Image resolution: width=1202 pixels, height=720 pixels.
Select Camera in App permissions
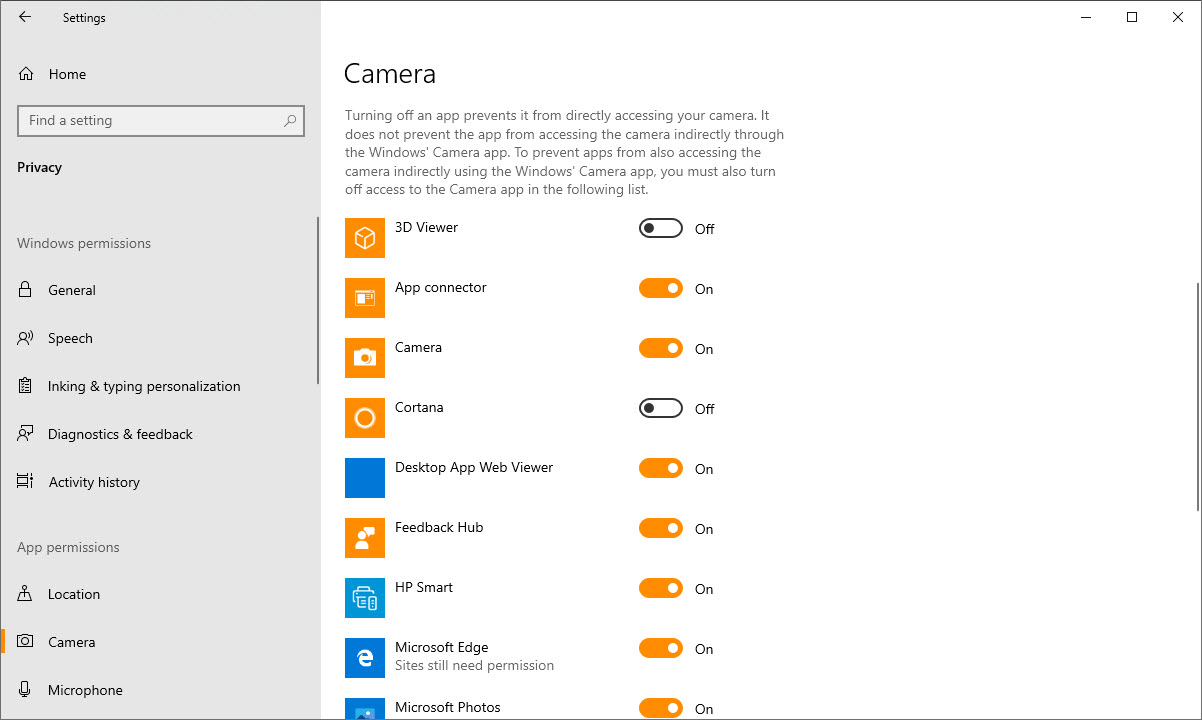coord(160,642)
